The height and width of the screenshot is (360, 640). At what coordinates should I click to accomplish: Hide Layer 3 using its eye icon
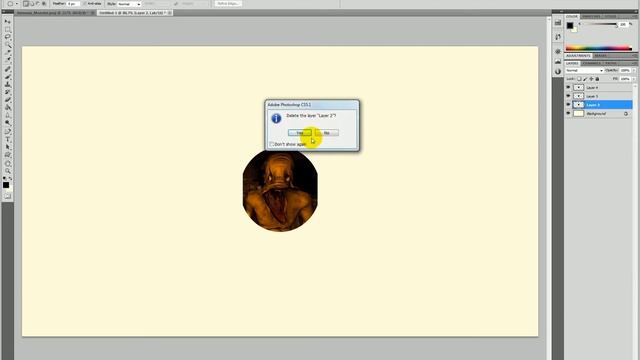click(568, 96)
